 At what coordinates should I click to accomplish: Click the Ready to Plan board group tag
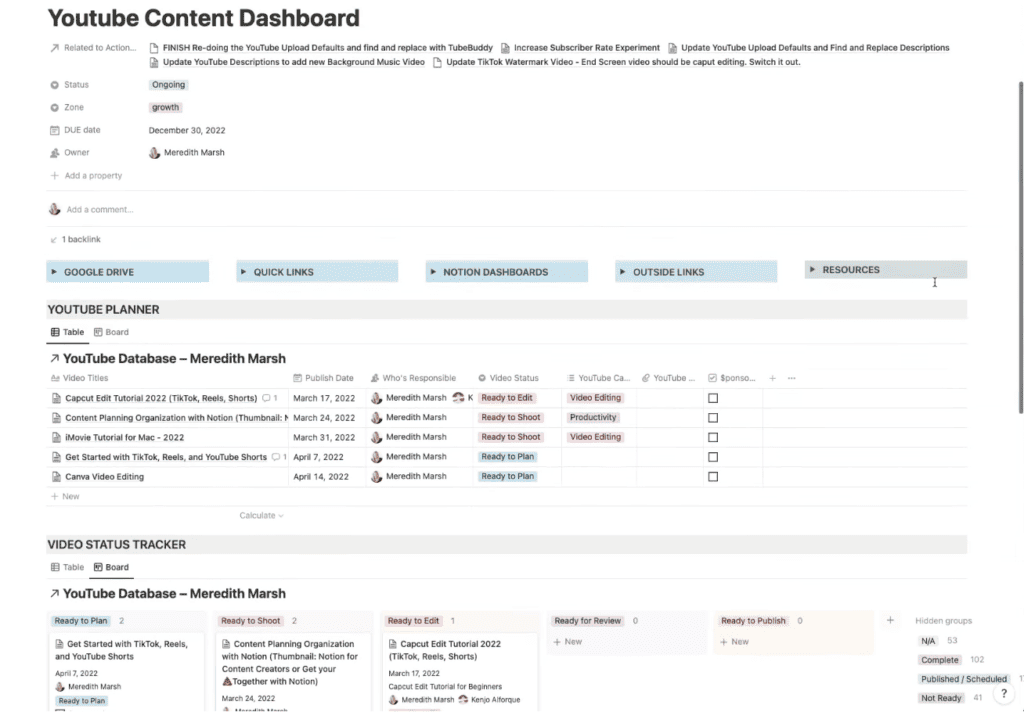point(81,621)
